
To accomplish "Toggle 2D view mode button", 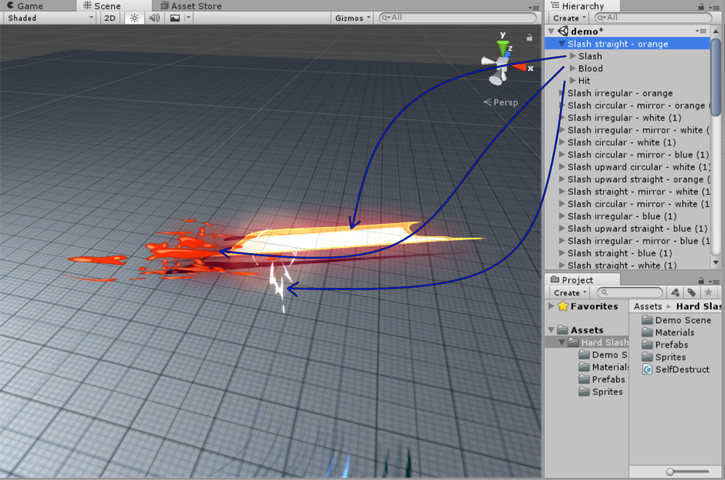I will coord(110,18).
